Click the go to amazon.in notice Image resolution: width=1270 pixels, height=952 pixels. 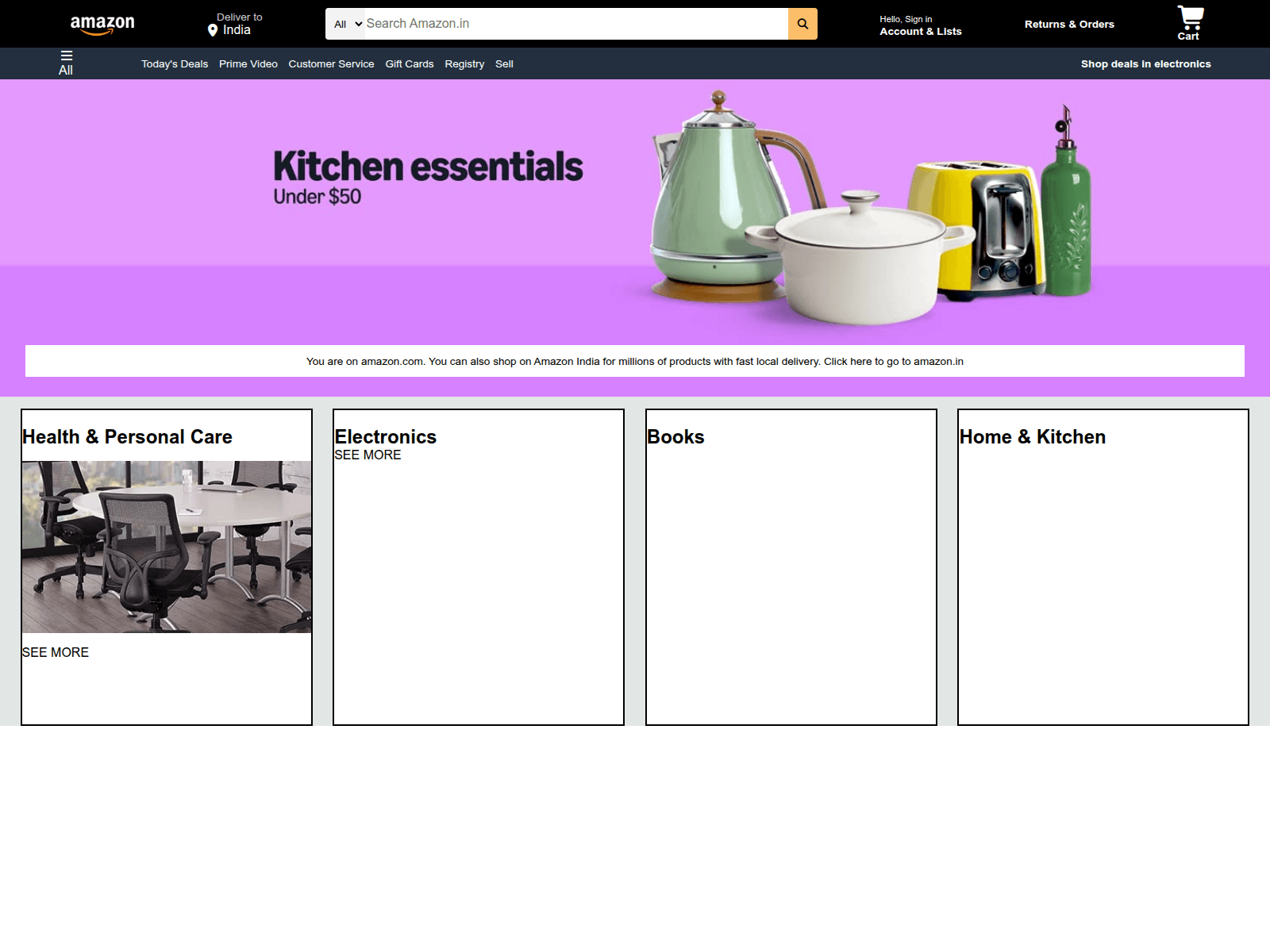point(635,361)
